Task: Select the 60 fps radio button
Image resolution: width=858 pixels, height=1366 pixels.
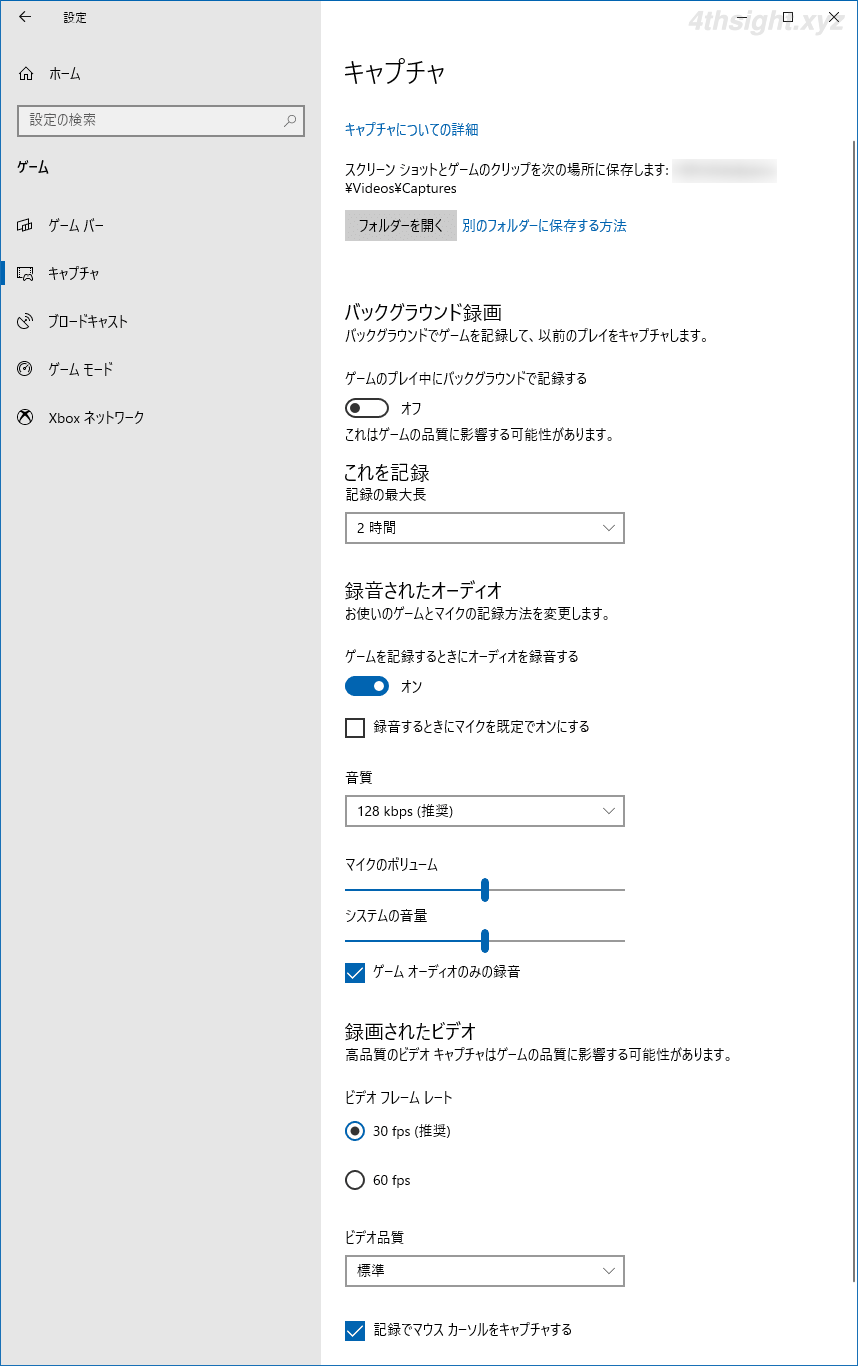Action: (354, 1181)
